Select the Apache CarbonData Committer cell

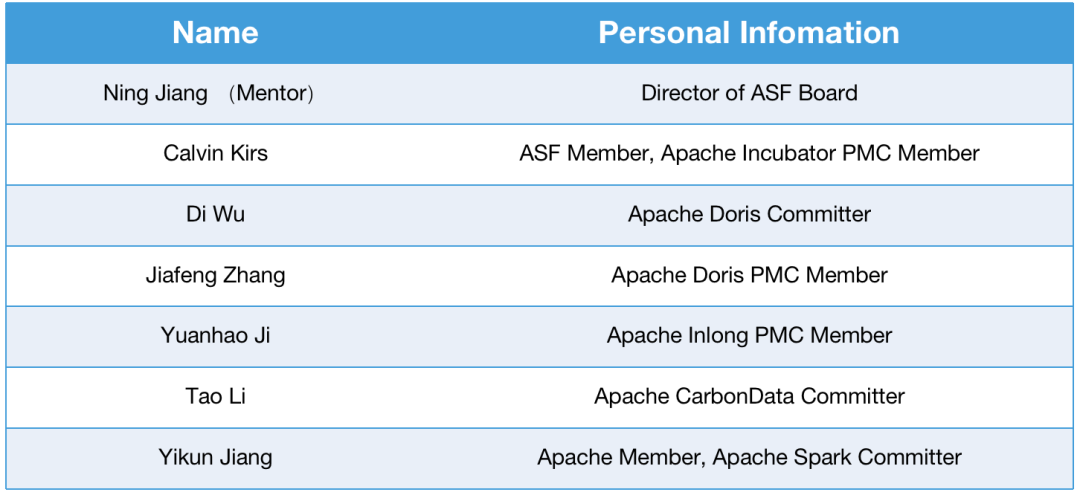749,396
